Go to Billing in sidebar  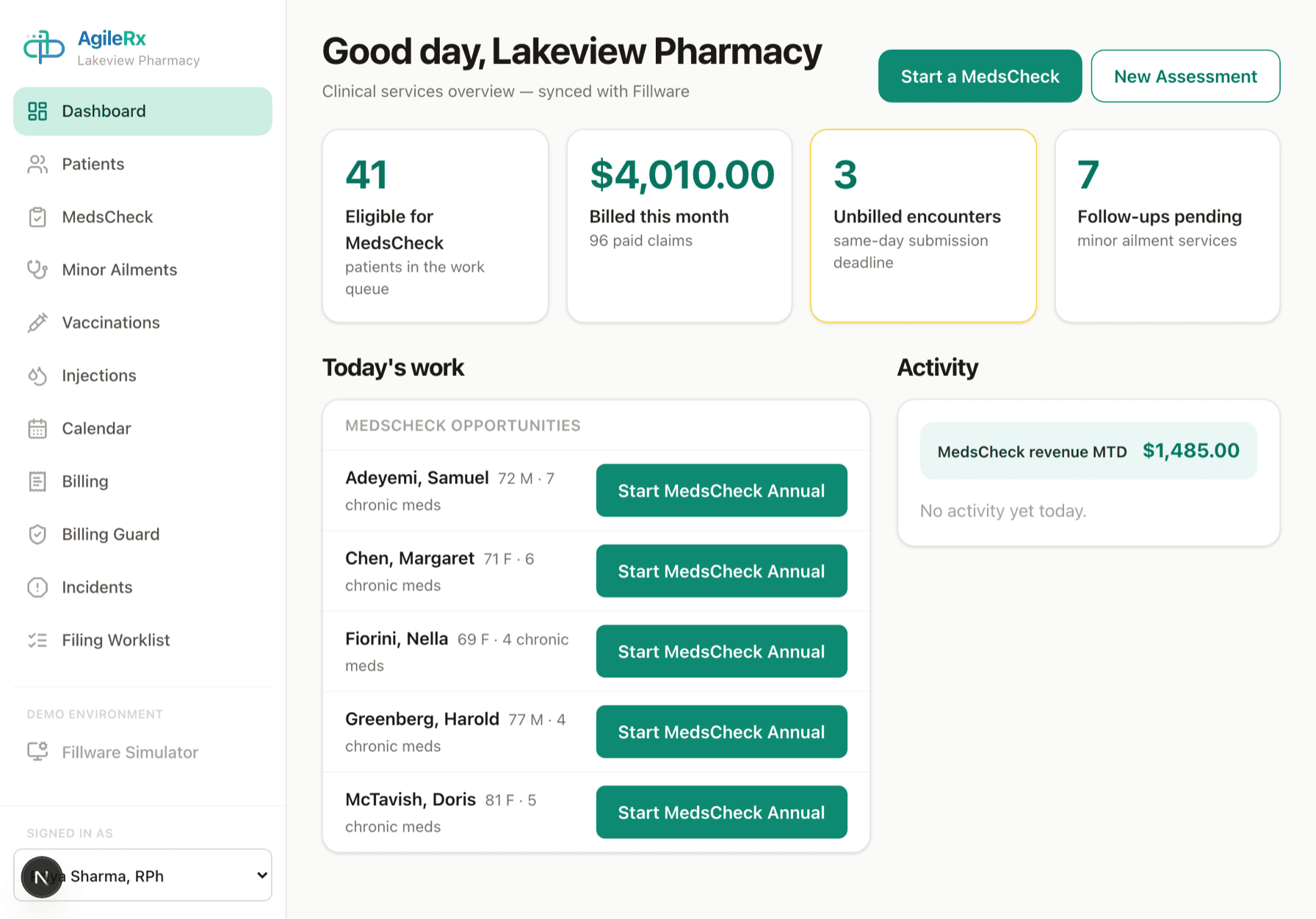click(142, 481)
